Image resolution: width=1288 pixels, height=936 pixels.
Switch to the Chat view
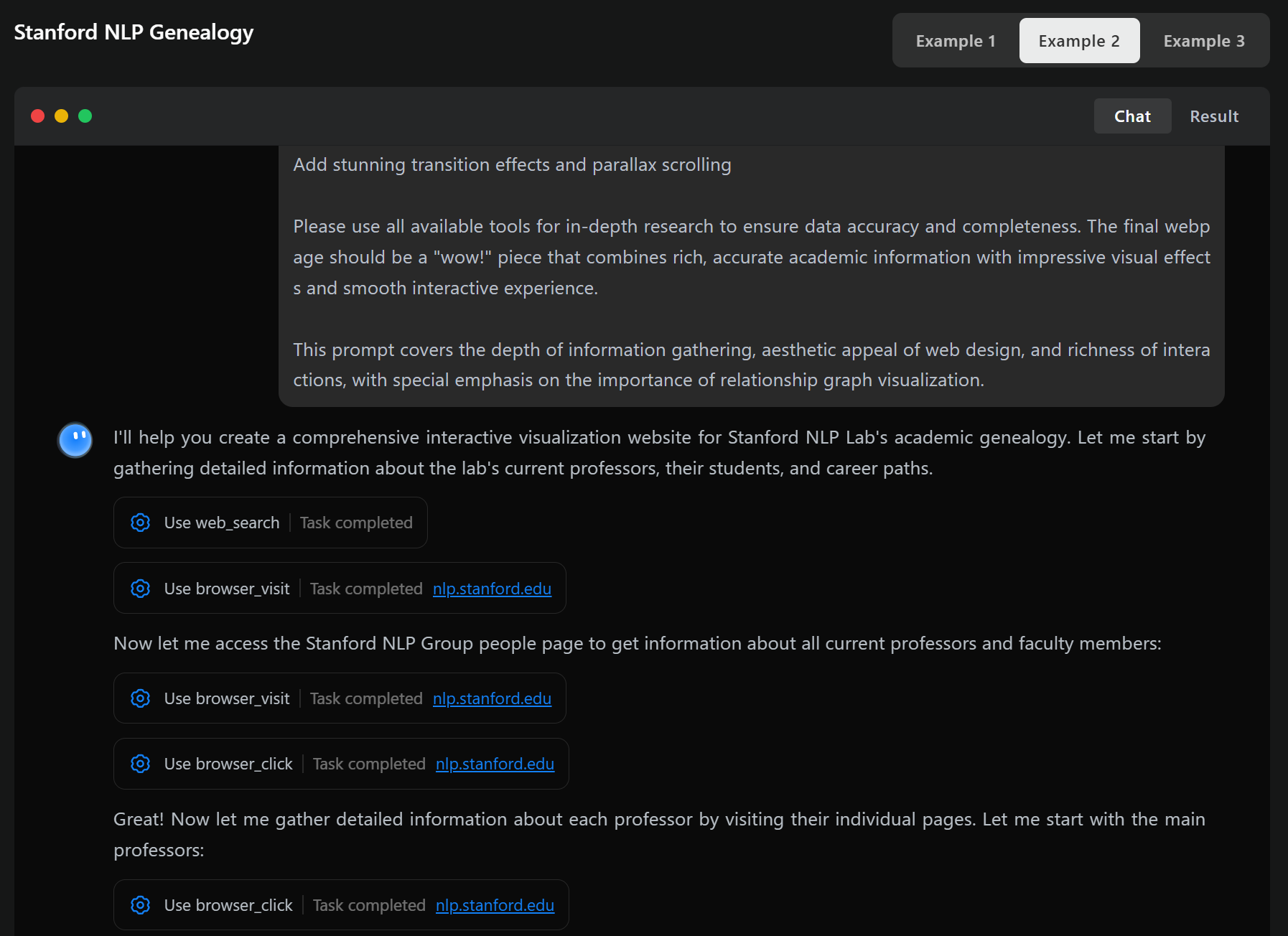pyautogui.click(x=1132, y=116)
